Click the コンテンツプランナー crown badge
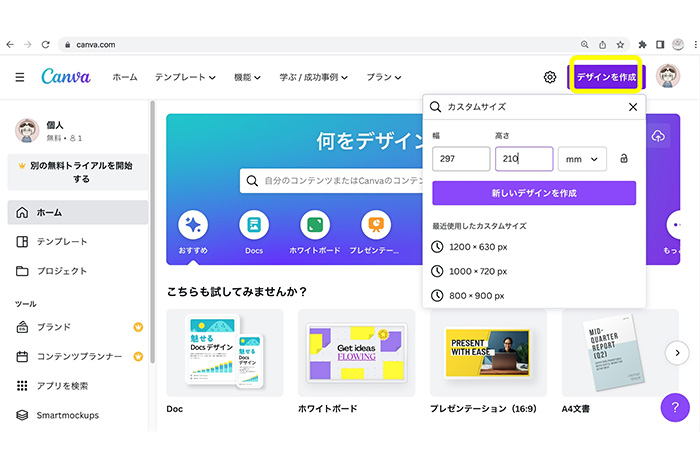 [138, 356]
